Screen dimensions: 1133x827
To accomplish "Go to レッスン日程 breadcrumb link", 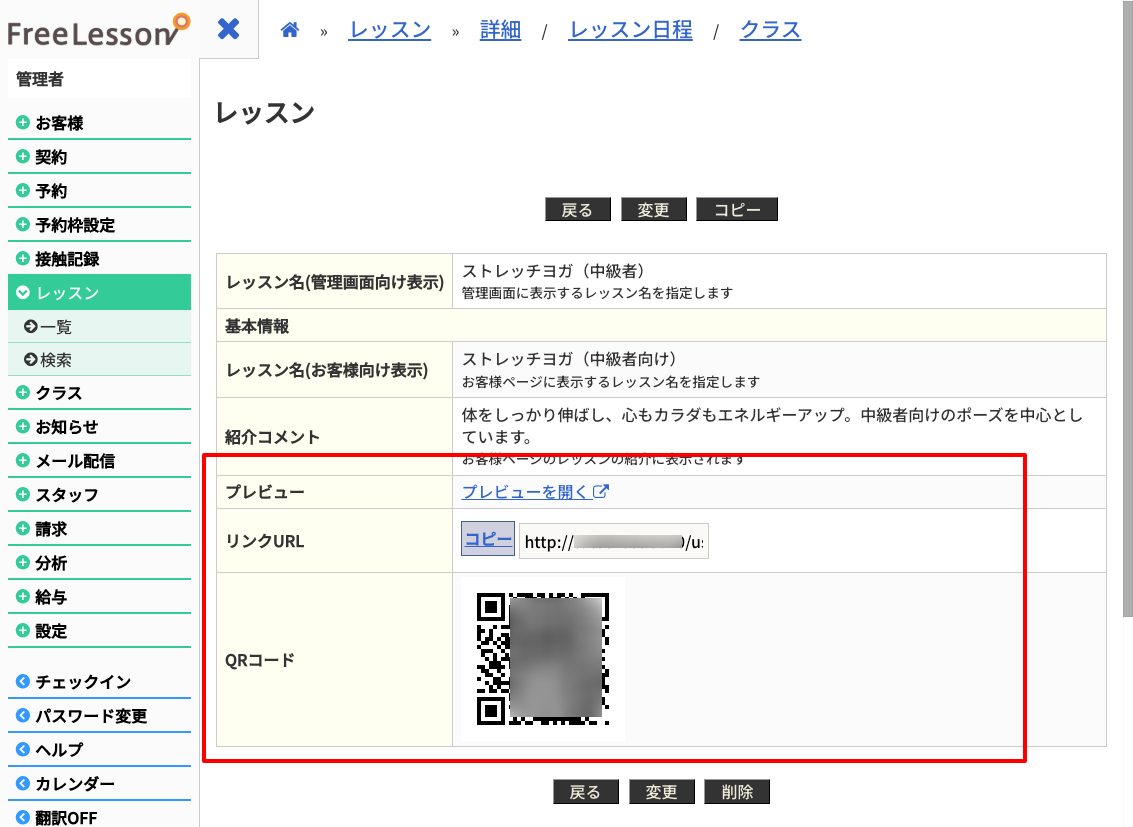I will tap(630, 30).
